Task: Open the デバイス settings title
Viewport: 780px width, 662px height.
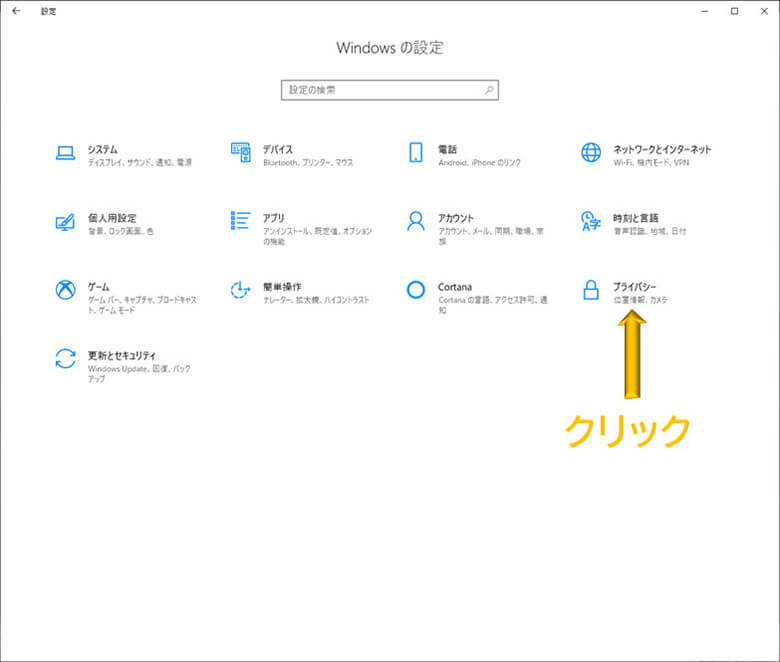Action: 278,149
